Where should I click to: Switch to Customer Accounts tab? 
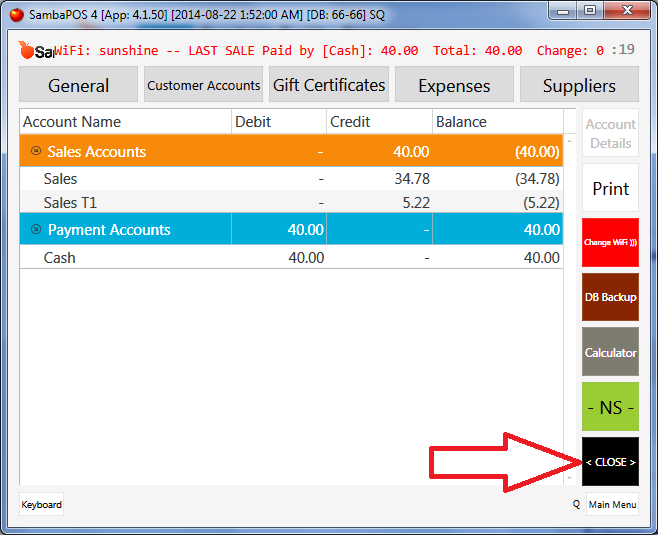(204, 84)
